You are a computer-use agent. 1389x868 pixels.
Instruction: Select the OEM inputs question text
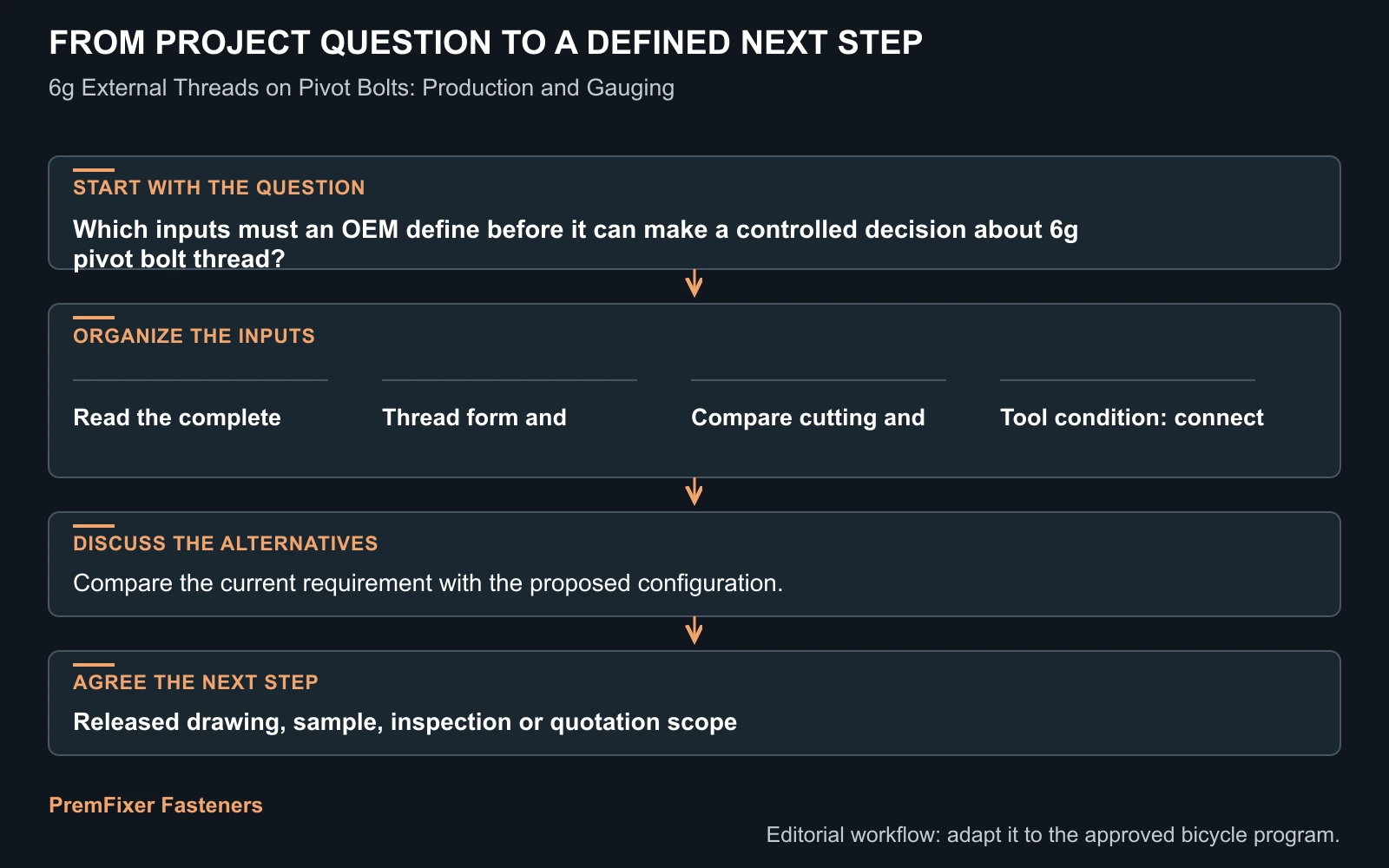coord(576,244)
